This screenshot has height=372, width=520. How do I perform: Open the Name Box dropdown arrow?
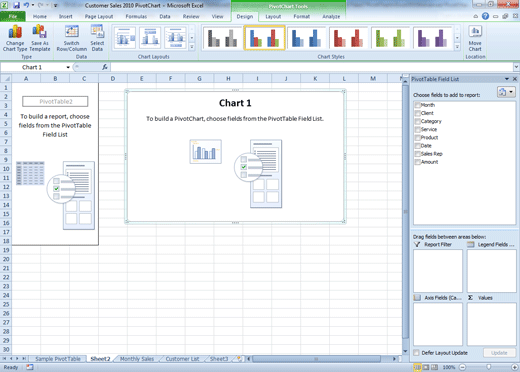(68, 67)
